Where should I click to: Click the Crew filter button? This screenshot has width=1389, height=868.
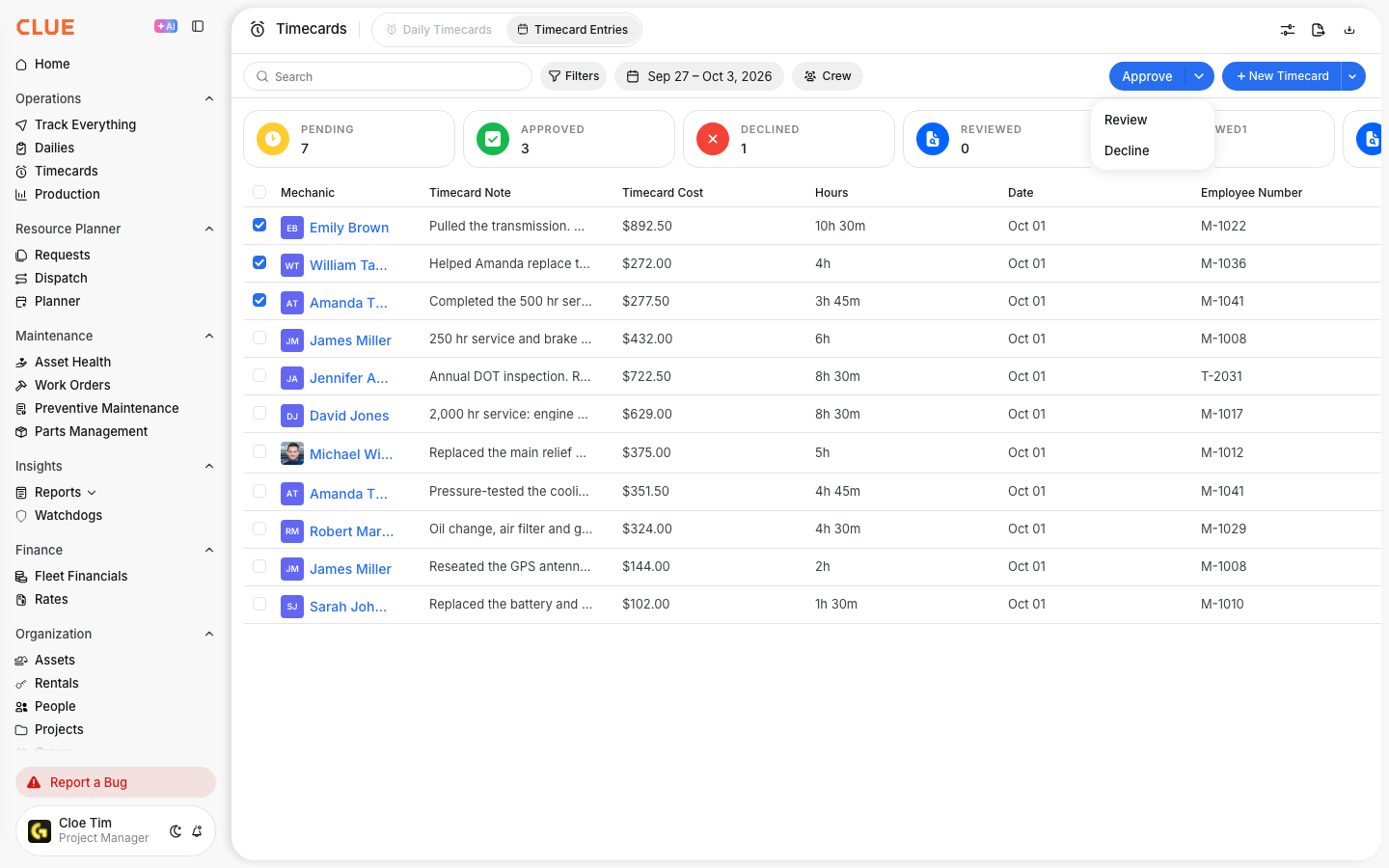point(828,76)
